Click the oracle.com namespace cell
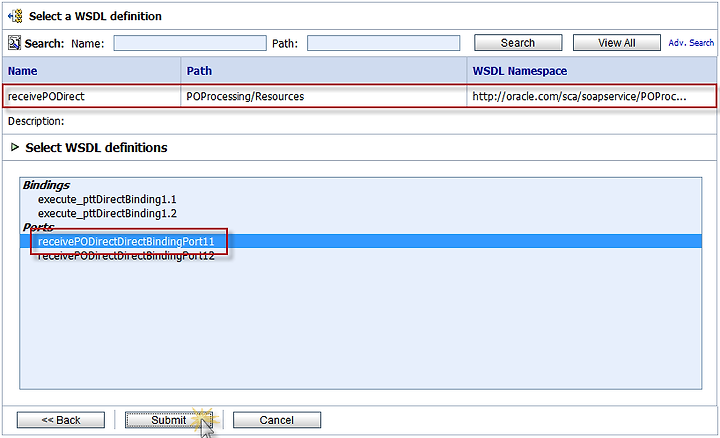Screen dimensions: 720x438 coord(579,96)
